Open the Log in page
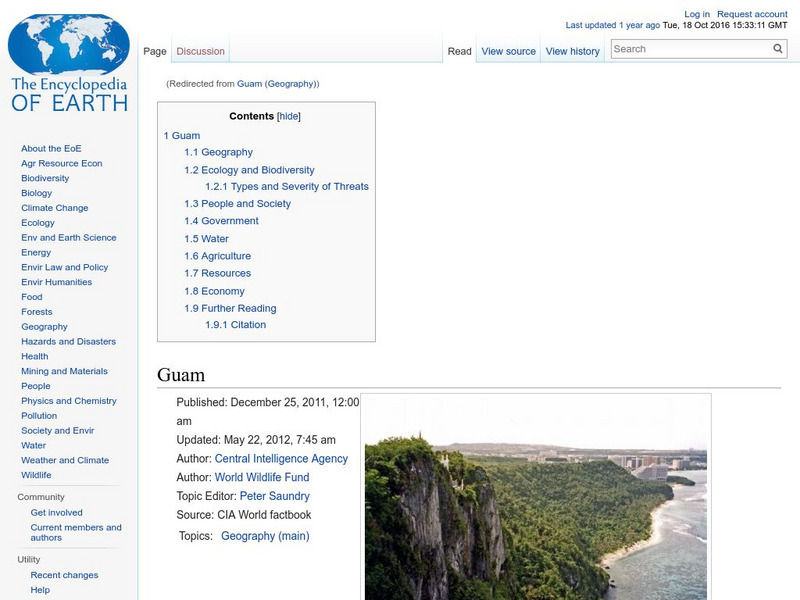800x600 pixels. (696, 11)
